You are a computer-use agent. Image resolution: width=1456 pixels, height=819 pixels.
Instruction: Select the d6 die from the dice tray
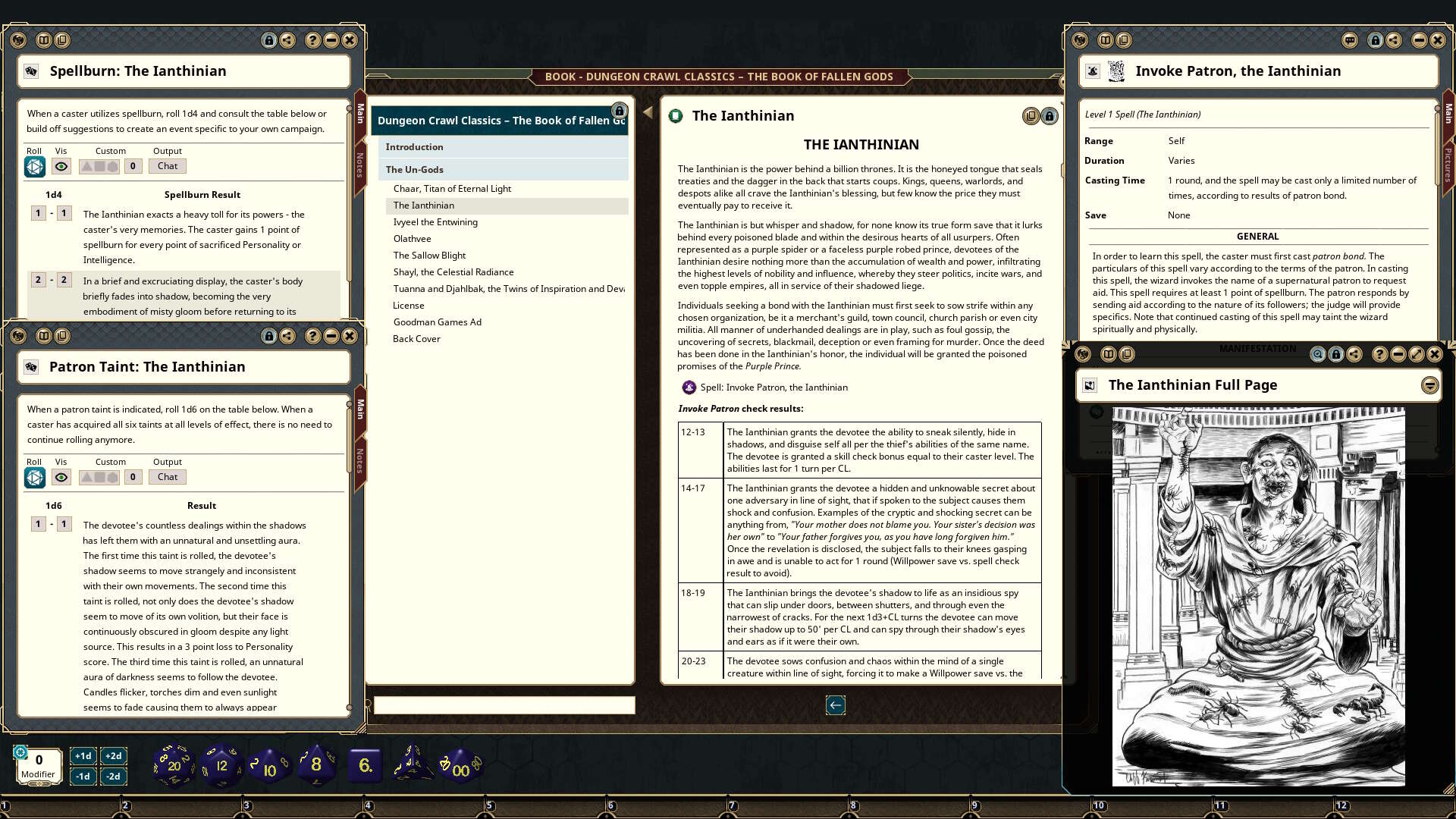click(365, 764)
